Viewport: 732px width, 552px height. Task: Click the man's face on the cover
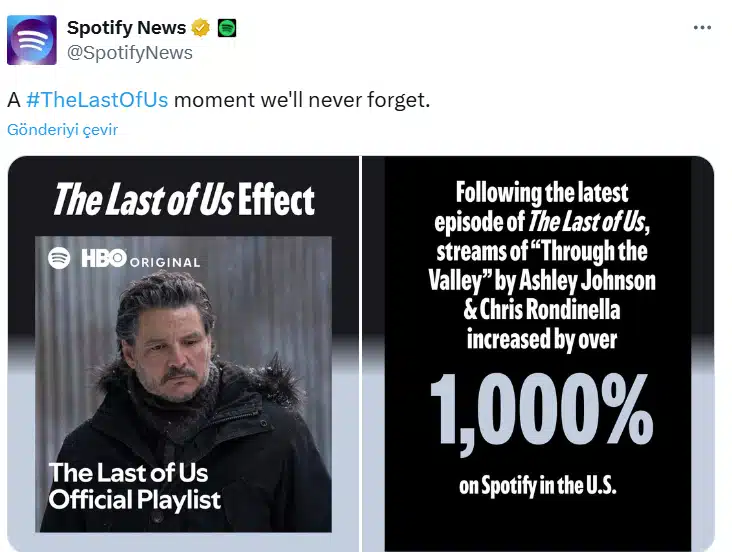(x=167, y=345)
